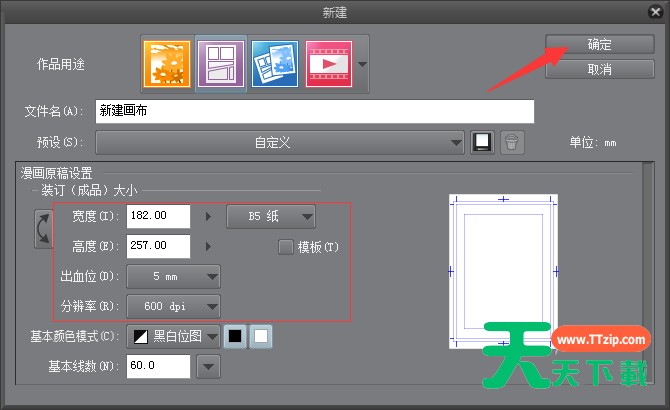This screenshot has height=410, width=670.
Task: Open the width slider arrow next to 182.00
Action: tap(208, 217)
